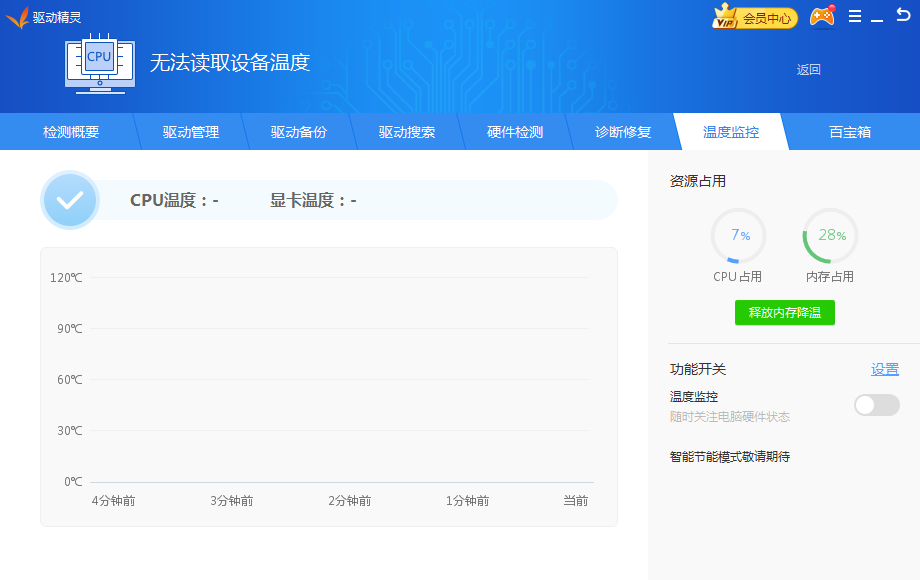Click the 驱动精灵 logo icon
This screenshot has width=920, height=580.
pyautogui.click(x=17, y=17)
